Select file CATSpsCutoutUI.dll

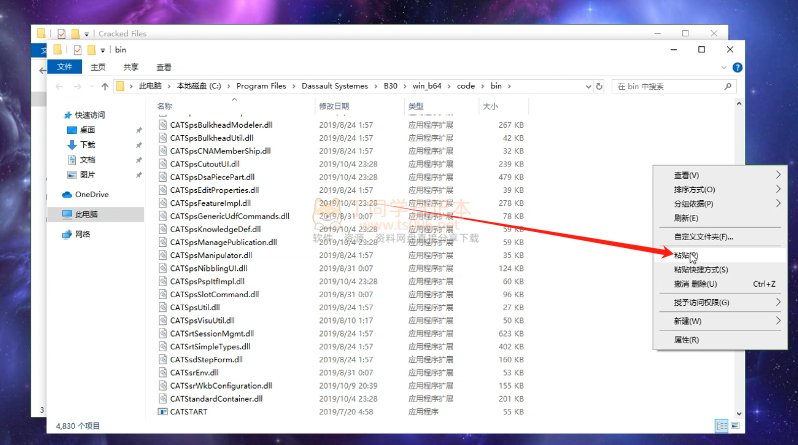pyautogui.click(x=205, y=164)
